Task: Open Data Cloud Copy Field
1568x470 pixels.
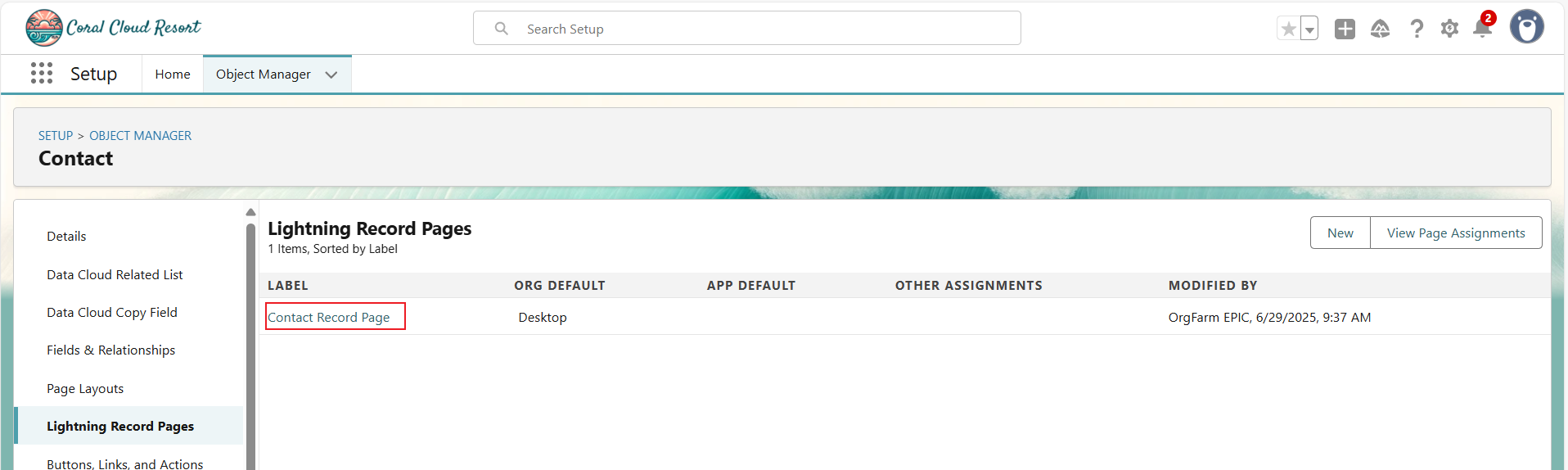Action: (112, 313)
